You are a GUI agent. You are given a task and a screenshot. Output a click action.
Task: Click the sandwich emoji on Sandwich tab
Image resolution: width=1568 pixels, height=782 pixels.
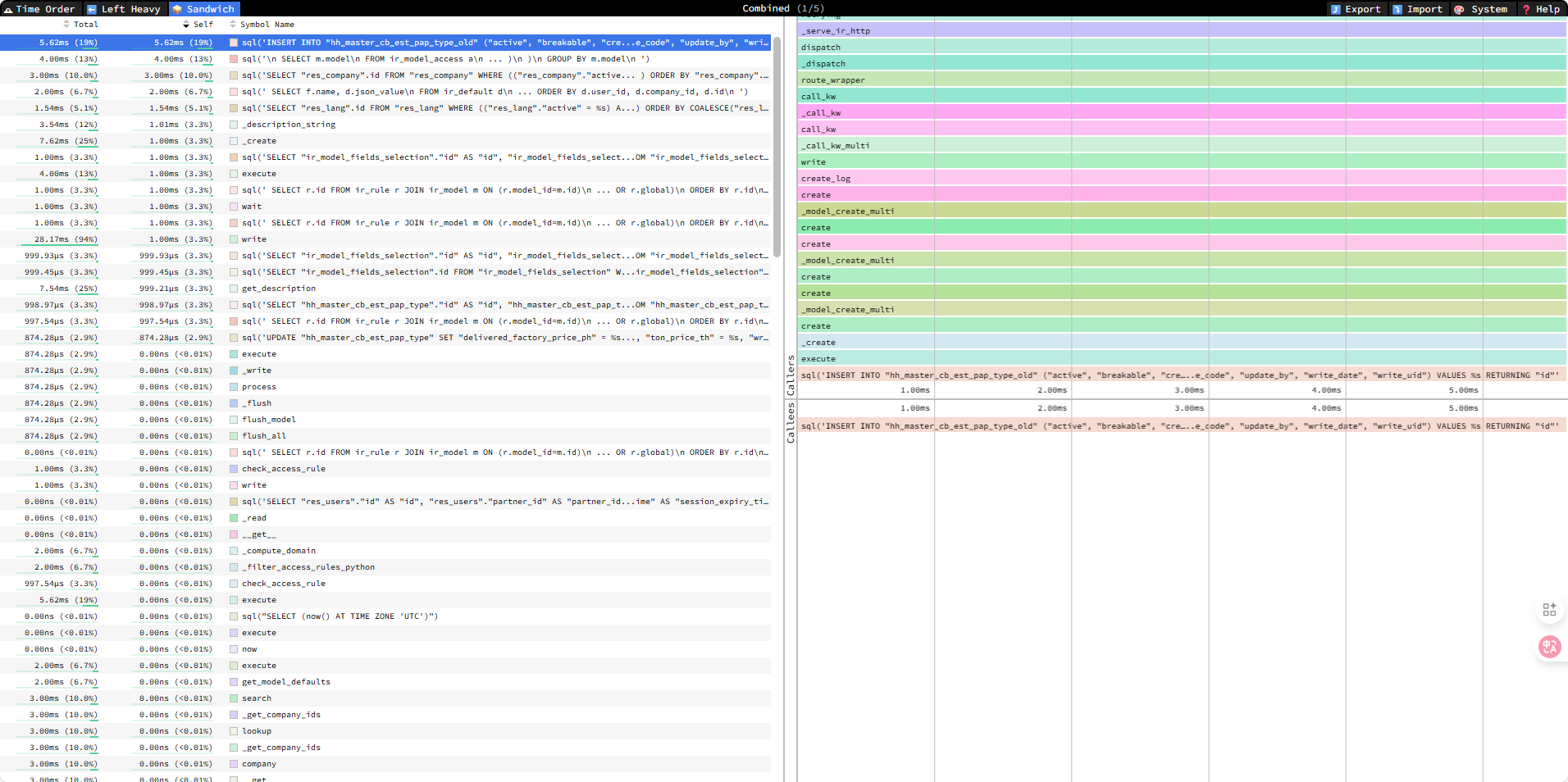point(177,9)
